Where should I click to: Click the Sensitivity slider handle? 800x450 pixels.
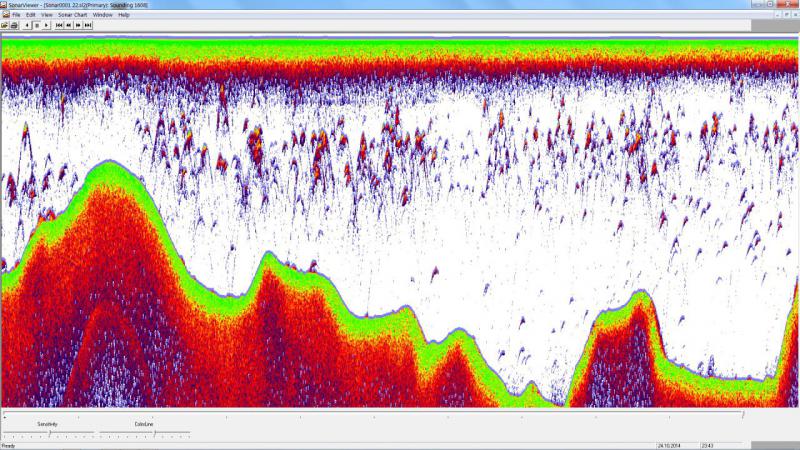[50, 432]
